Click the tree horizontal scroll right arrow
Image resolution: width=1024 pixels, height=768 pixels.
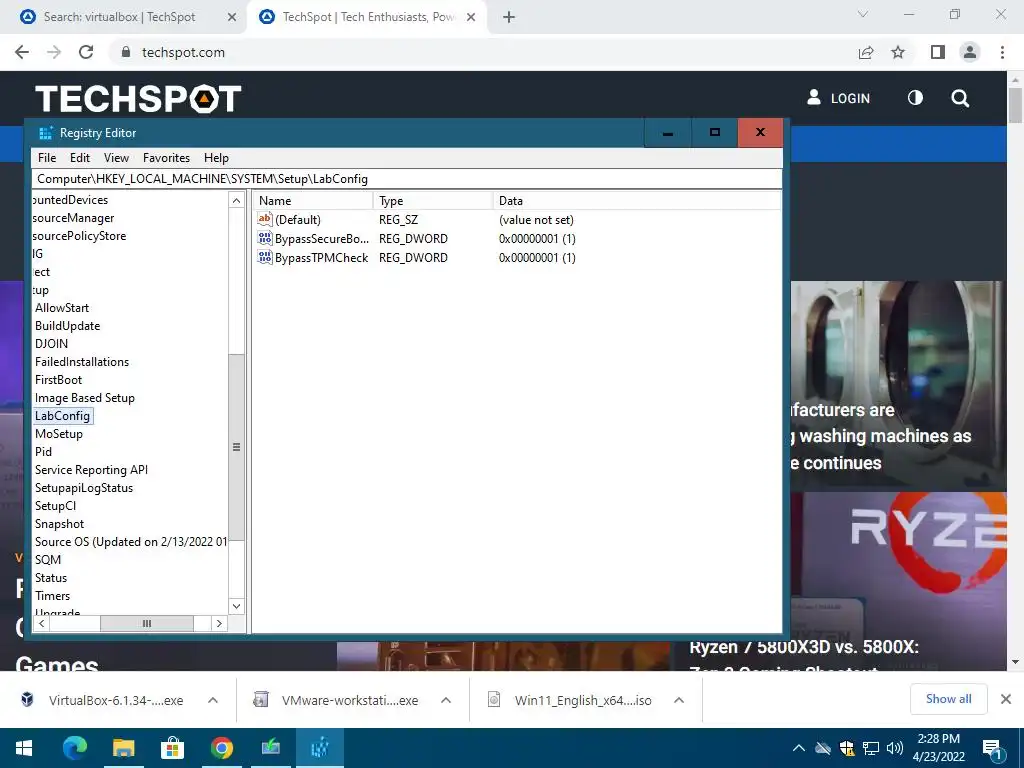pyautogui.click(x=219, y=624)
